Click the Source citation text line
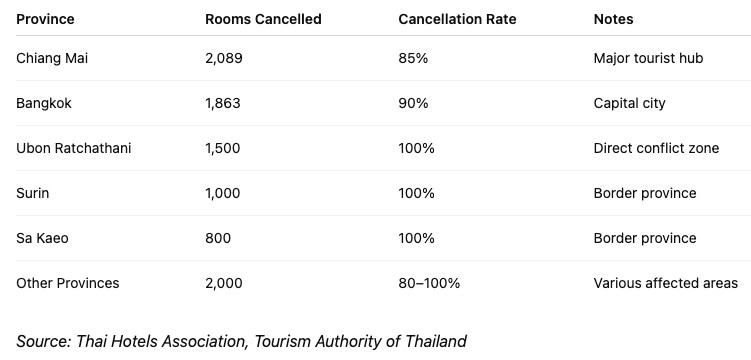 click(x=241, y=341)
